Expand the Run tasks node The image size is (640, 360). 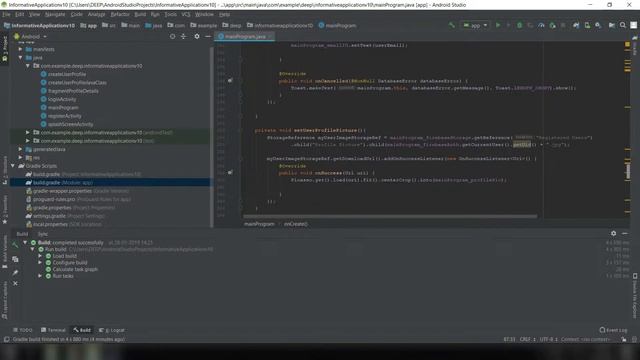pos(40,276)
